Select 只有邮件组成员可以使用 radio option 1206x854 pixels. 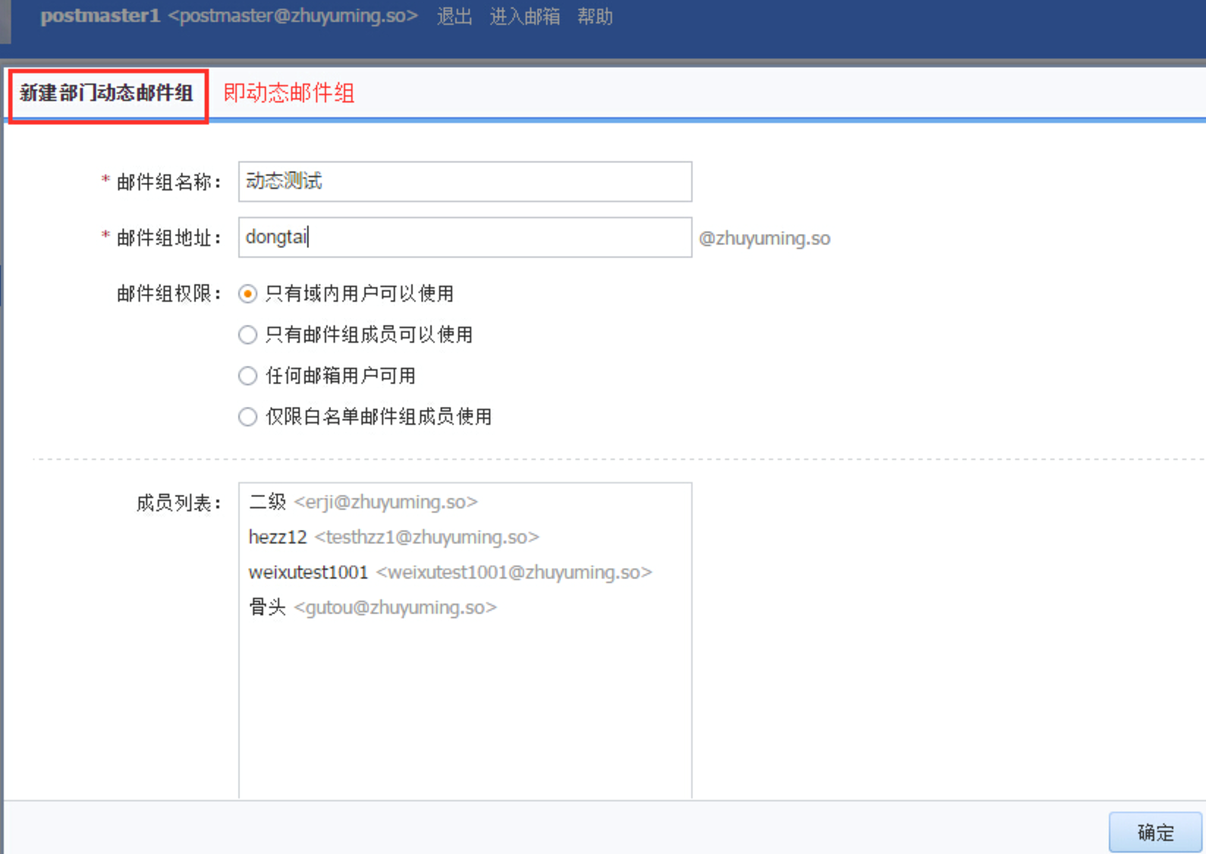coord(248,335)
